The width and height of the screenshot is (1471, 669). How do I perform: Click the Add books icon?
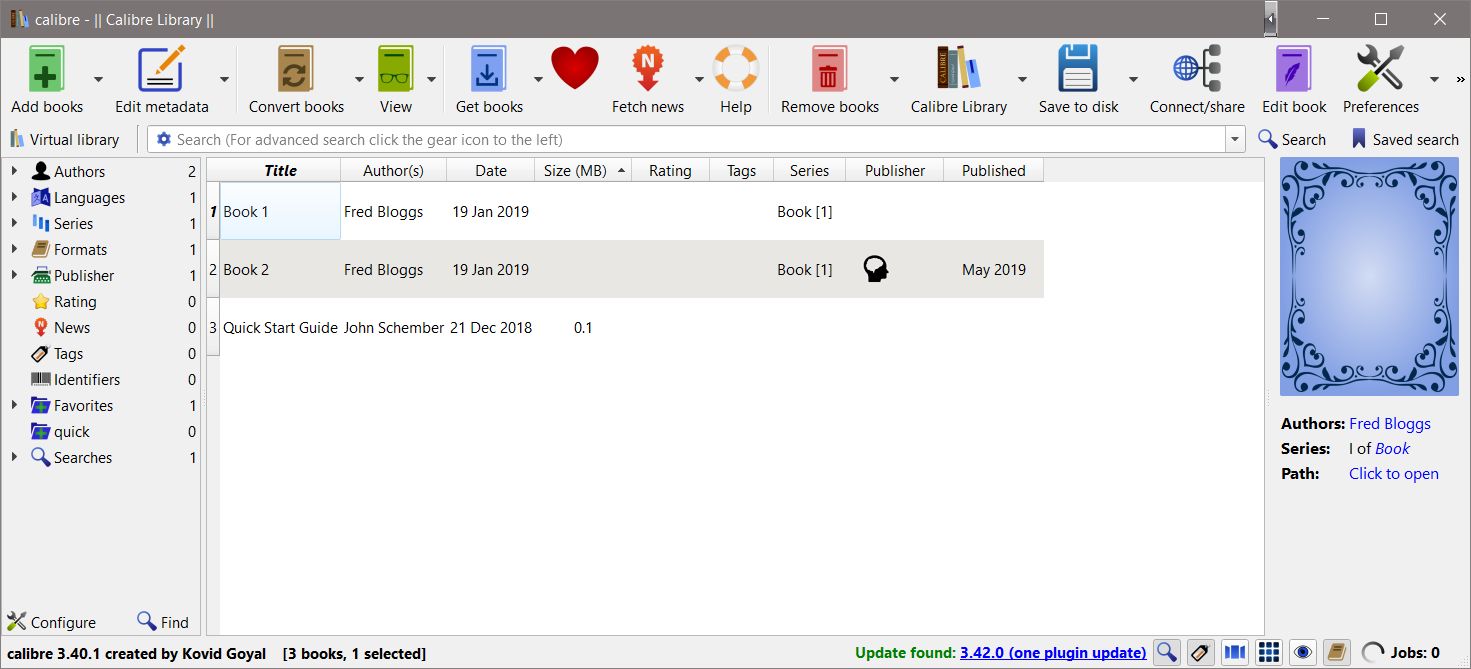click(x=47, y=69)
